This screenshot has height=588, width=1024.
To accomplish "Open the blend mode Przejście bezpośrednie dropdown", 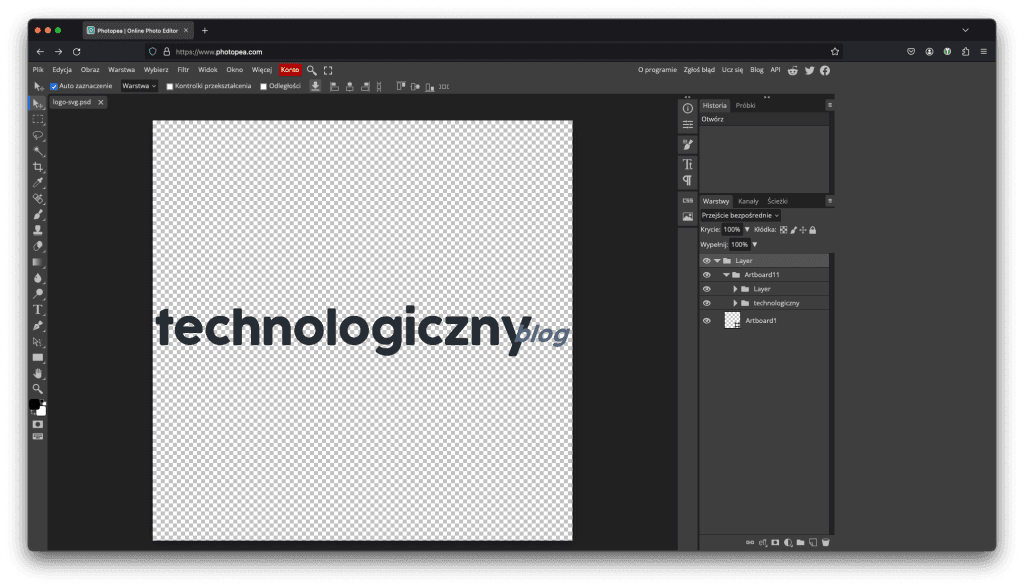I will click(x=740, y=215).
